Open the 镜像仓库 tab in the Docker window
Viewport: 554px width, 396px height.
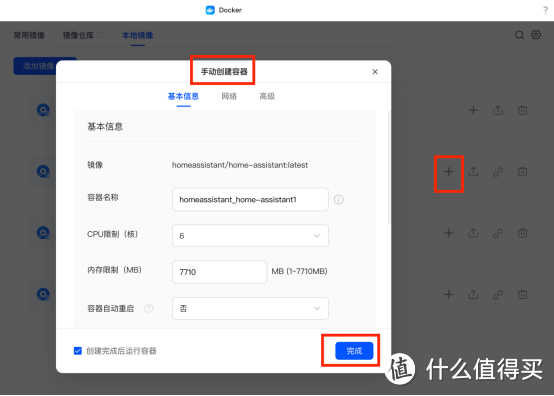click(78, 35)
